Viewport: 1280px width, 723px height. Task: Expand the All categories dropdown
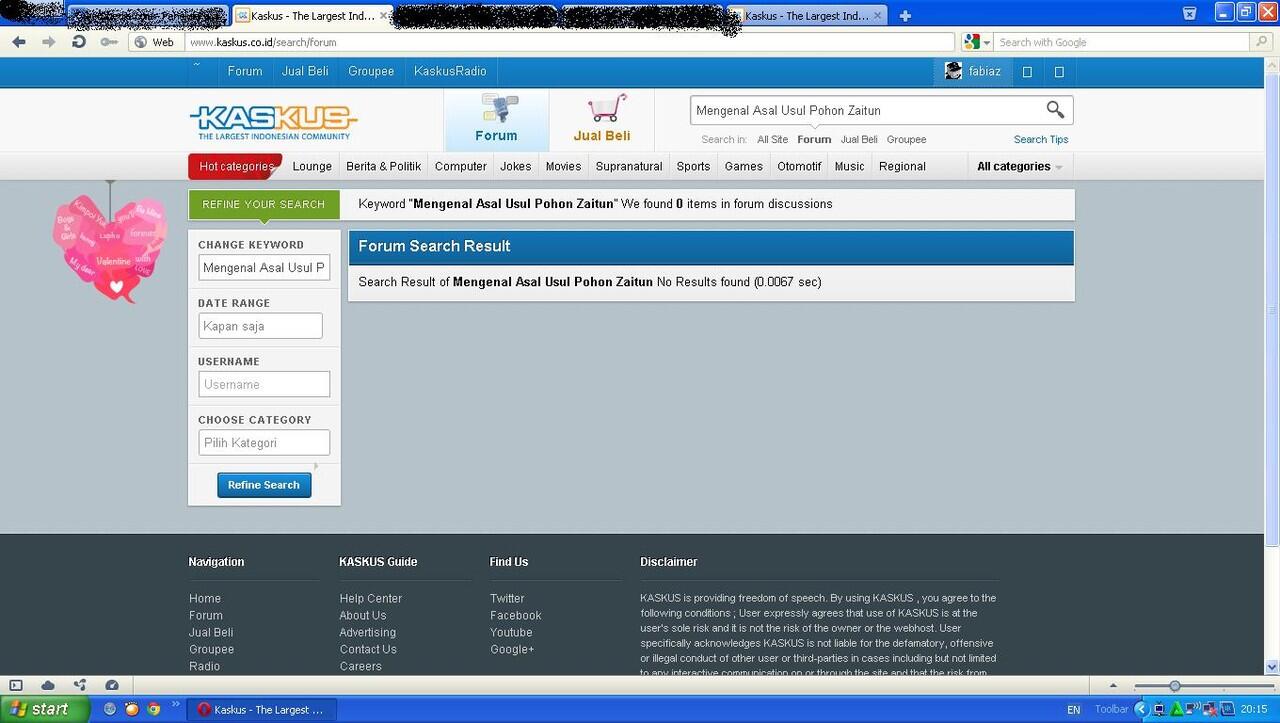pos(1019,166)
